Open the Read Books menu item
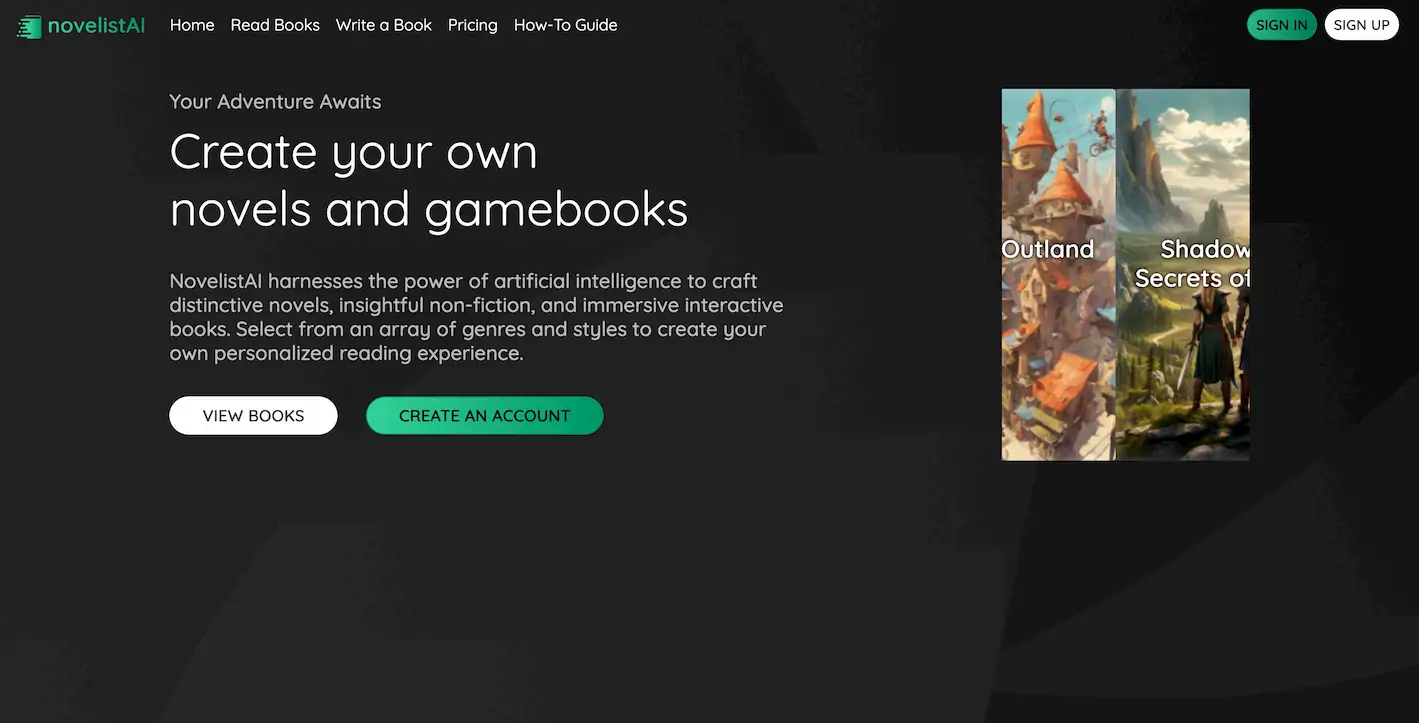Screen dimensions: 1419x723 275,25
